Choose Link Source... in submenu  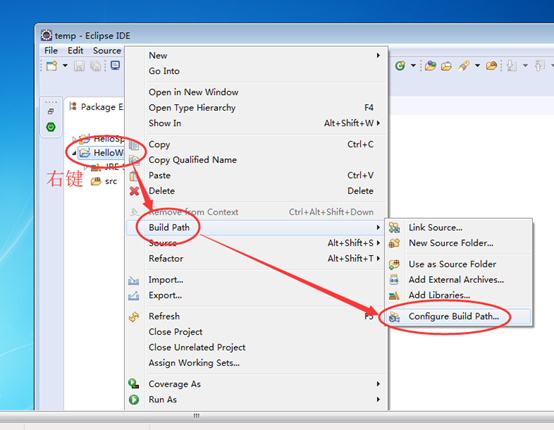coord(459,228)
